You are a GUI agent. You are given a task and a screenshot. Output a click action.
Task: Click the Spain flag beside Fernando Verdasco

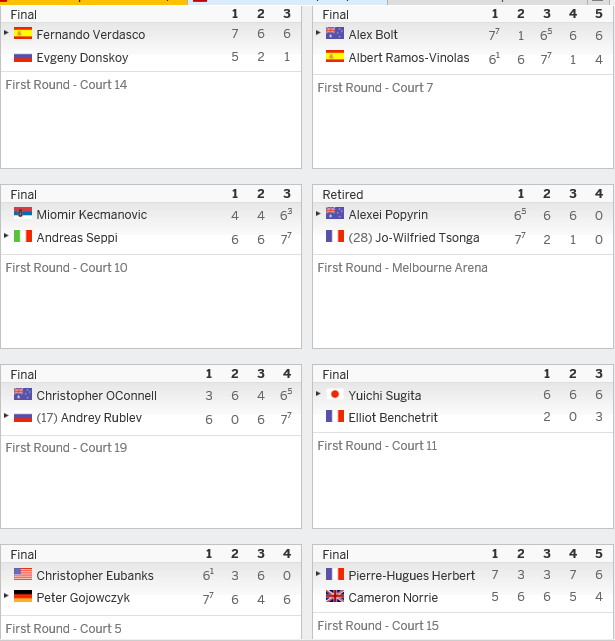click(23, 33)
